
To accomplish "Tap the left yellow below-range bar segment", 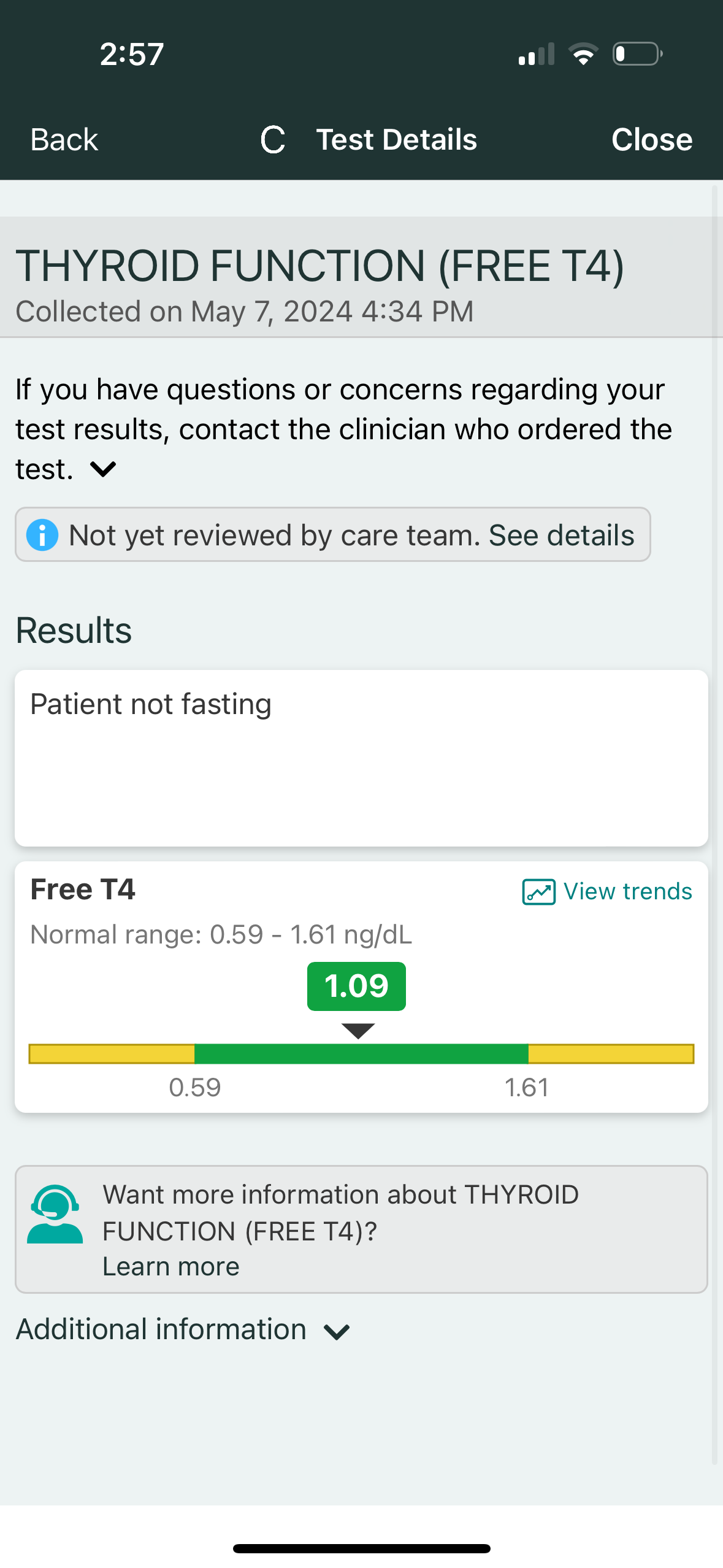I will pyautogui.click(x=112, y=1054).
